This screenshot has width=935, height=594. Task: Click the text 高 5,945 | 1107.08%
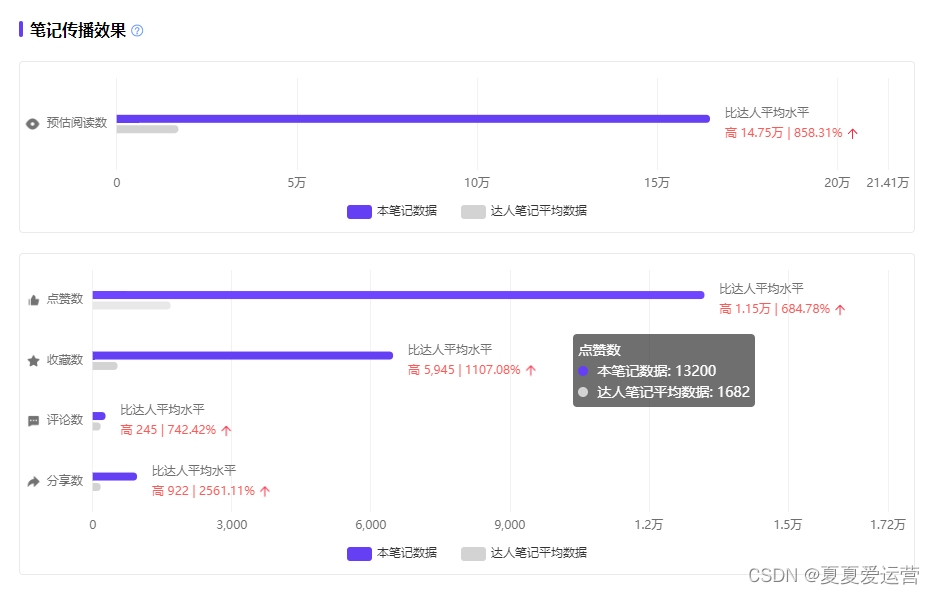click(x=464, y=370)
